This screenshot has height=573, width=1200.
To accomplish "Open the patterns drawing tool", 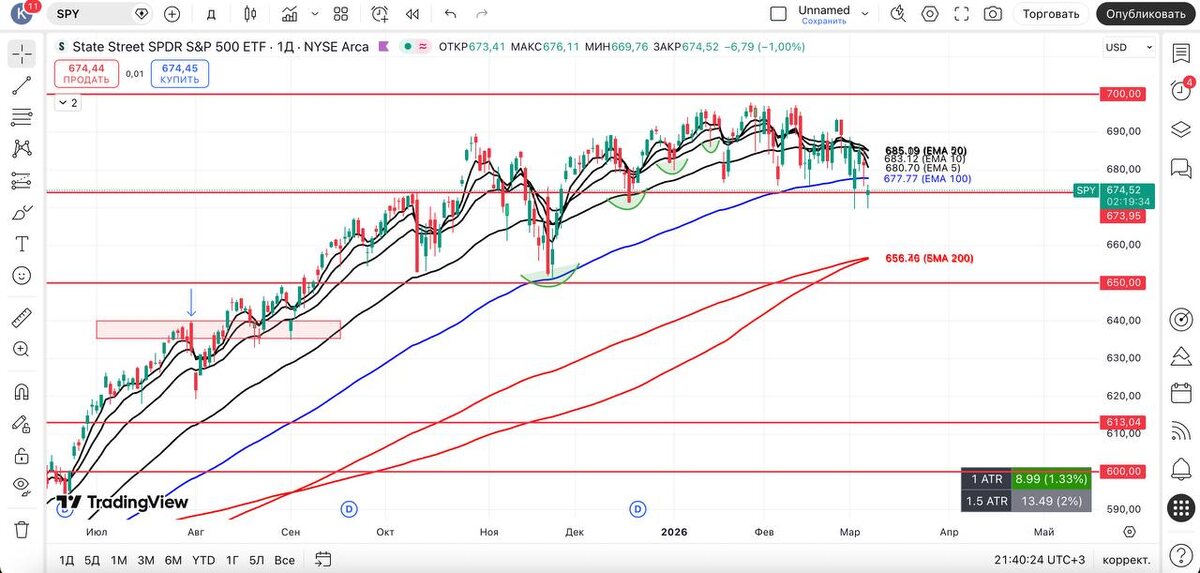I will (x=22, y=149).
